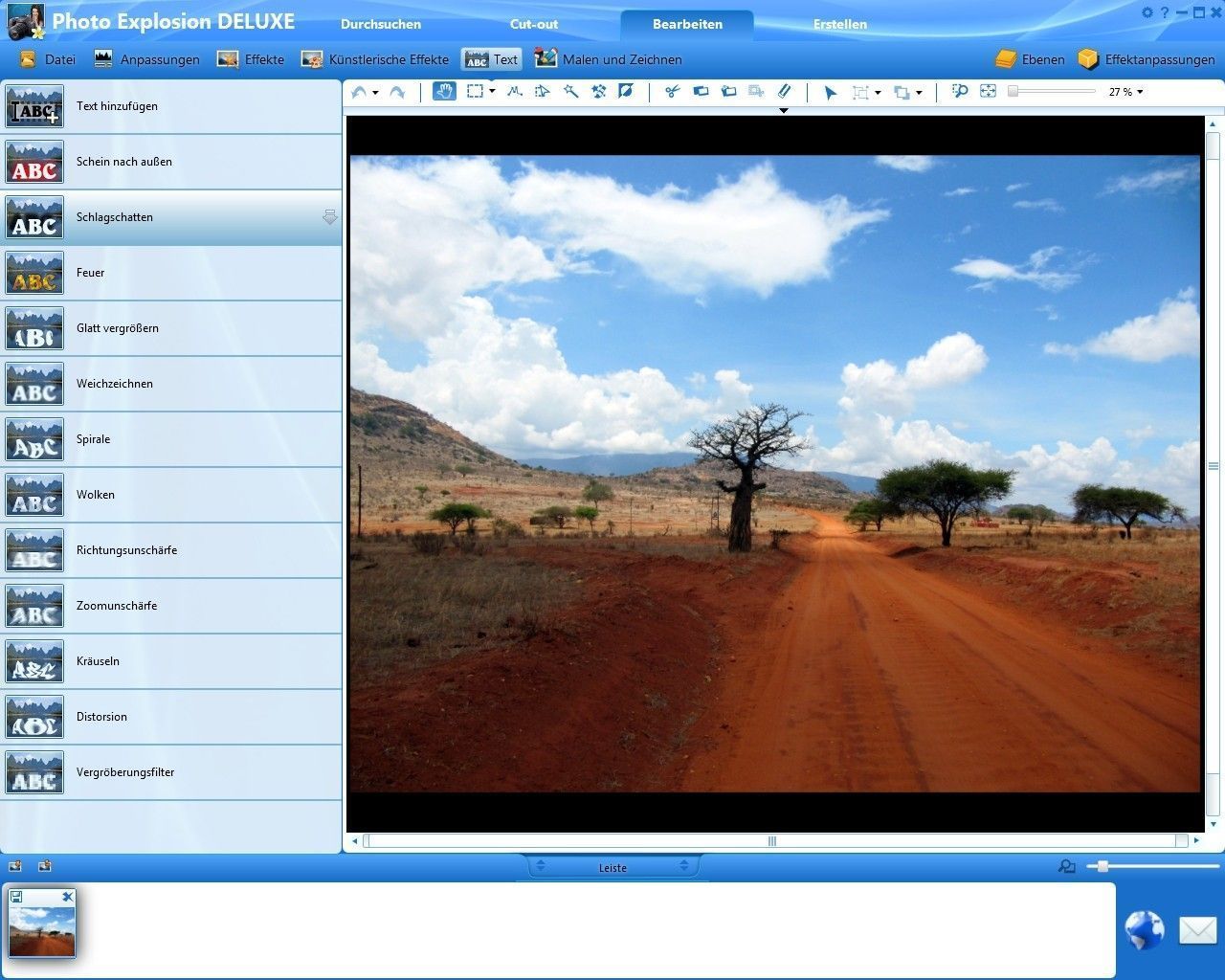This screenshot has height=980, width=1225.
Task: Click the globe web sharing icon
Action: tap(1144, 929)
